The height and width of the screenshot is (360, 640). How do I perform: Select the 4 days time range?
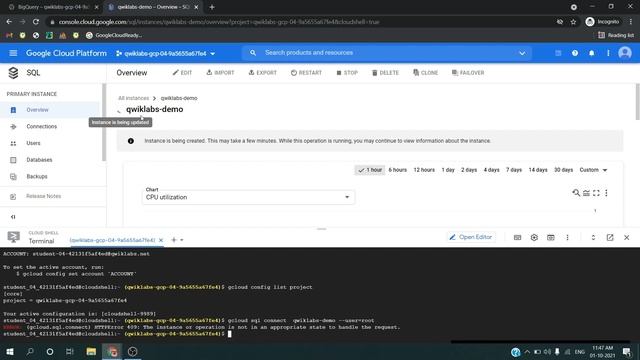(x=491, y=170)
